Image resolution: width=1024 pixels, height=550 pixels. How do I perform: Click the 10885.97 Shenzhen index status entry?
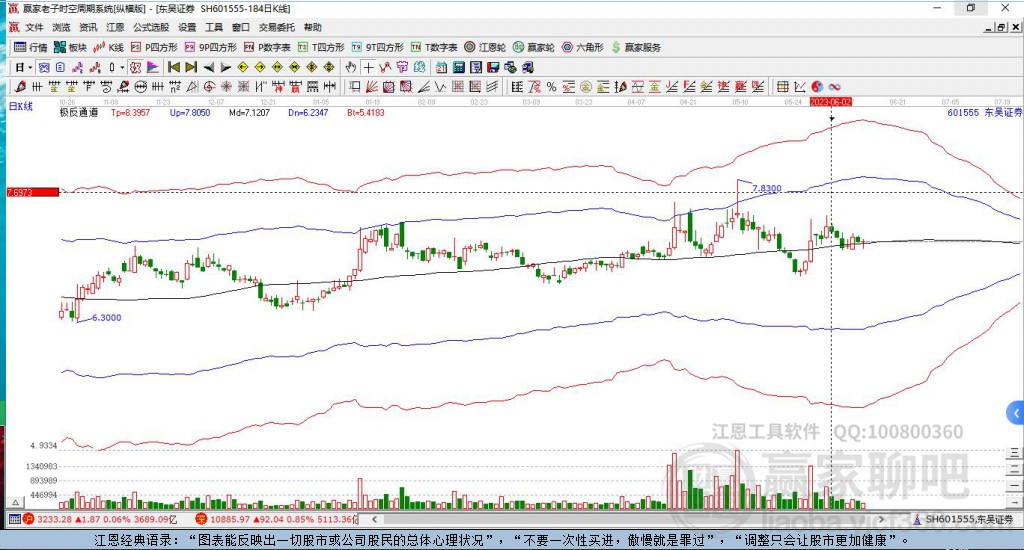278,519
